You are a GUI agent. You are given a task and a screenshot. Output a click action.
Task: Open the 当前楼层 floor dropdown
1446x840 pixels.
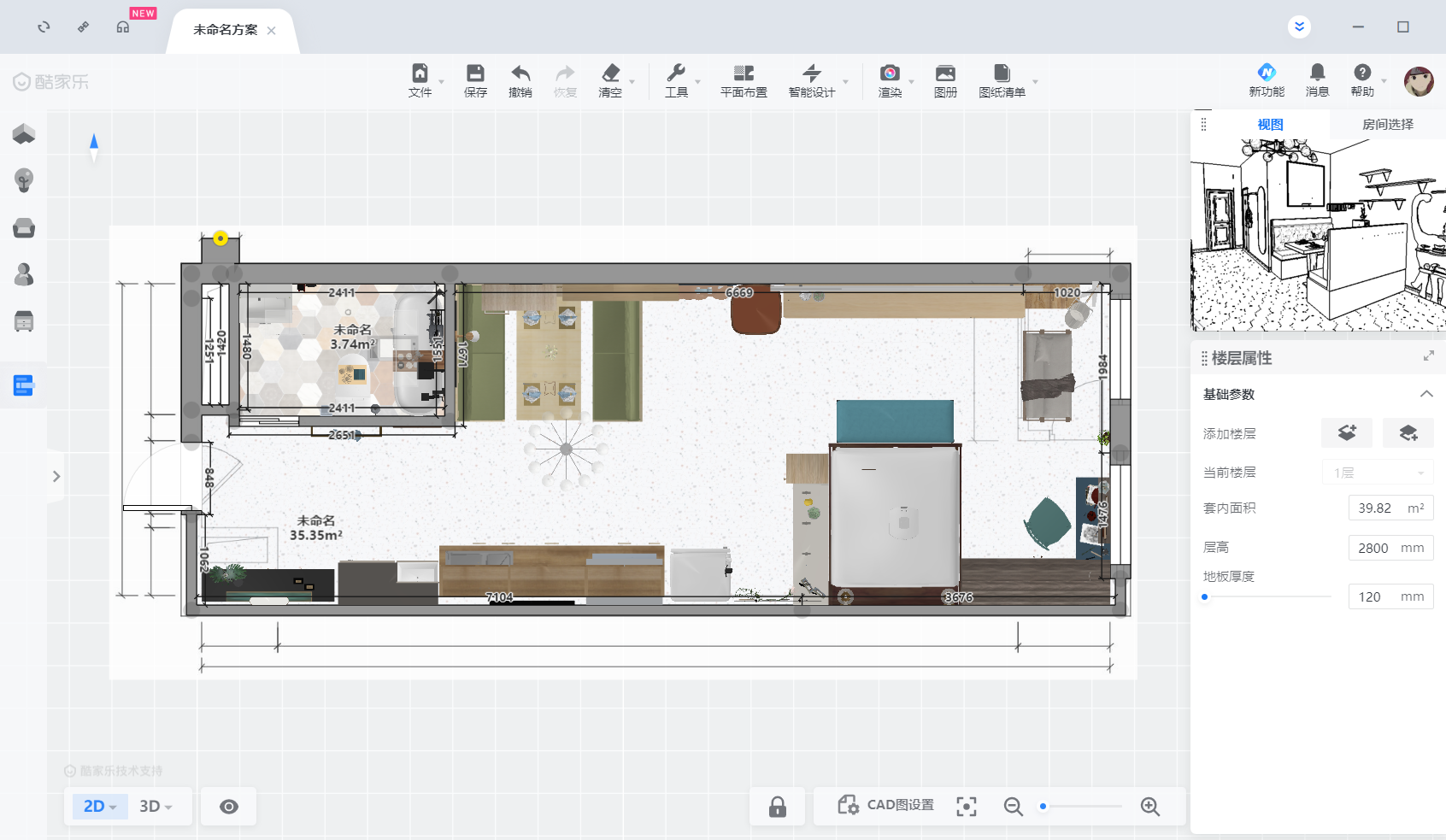tap(1378, 473)
